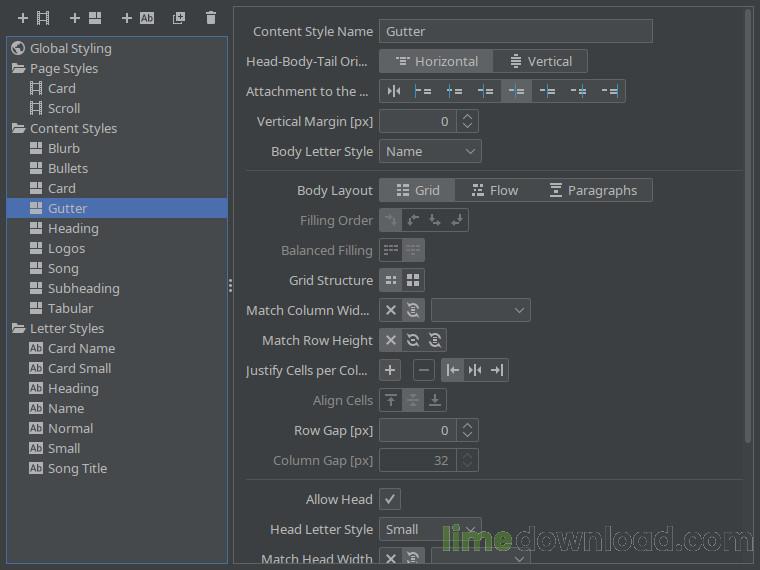Viewport: 760px width, 570px height.
Task: Add a justify cells column with plus
Action: 390,370
